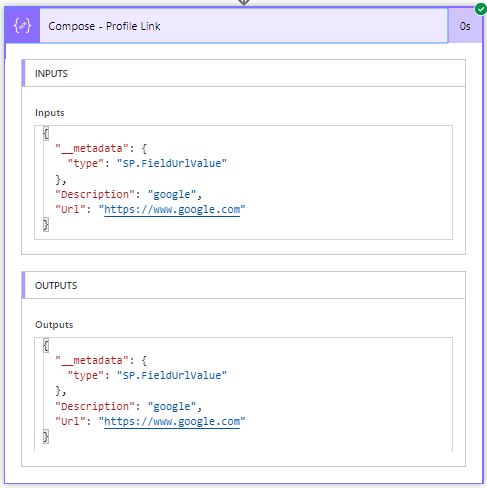
Task: Select the SP.FieldUrlValue text in Inputs
Action: [x=172, y=163]
